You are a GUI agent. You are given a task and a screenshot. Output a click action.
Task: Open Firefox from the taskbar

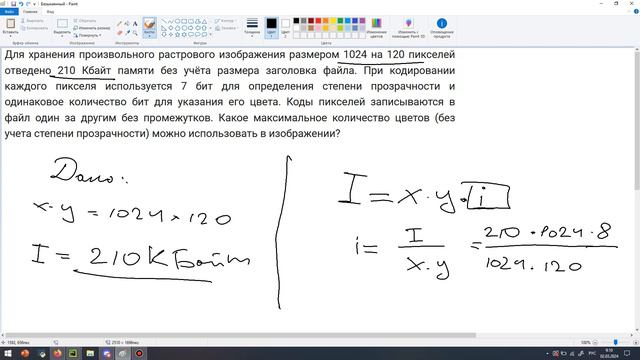pos(58,353)
